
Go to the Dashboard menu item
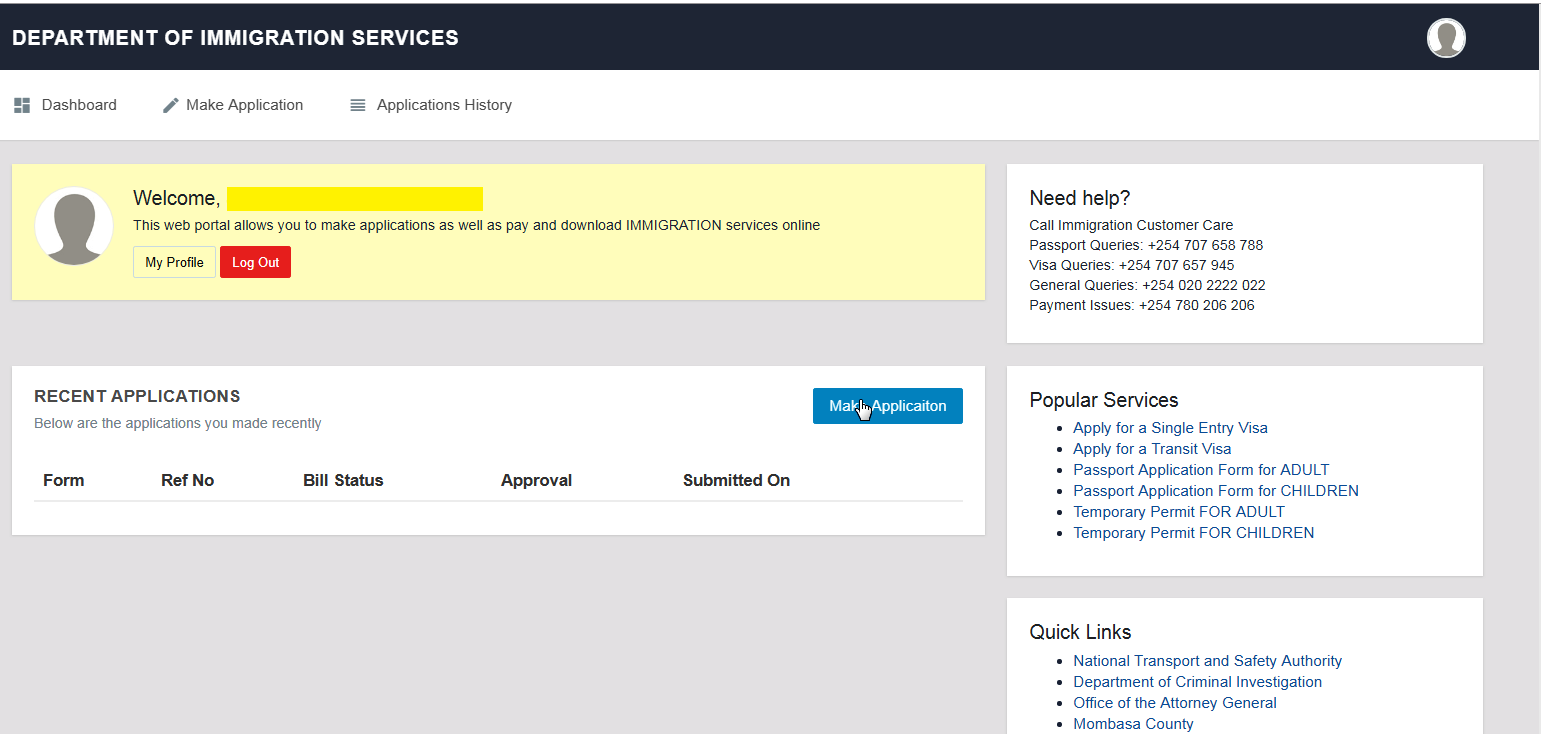[x=79, y=105]
